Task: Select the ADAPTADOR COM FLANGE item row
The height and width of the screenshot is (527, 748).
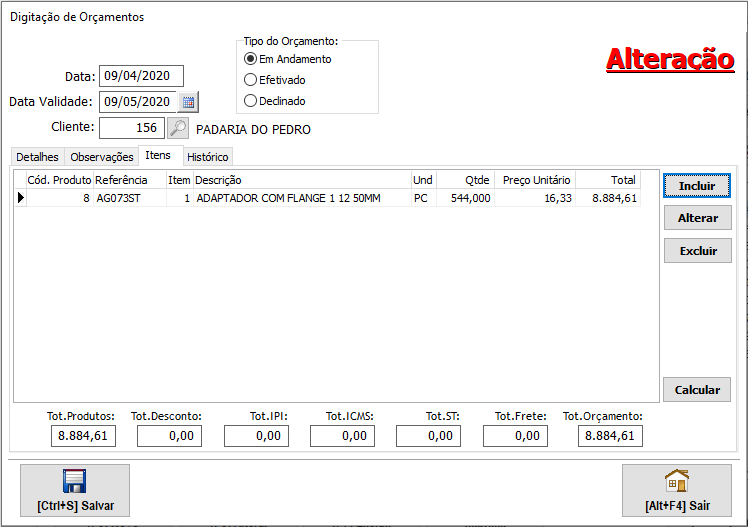Action: [300, 198]
